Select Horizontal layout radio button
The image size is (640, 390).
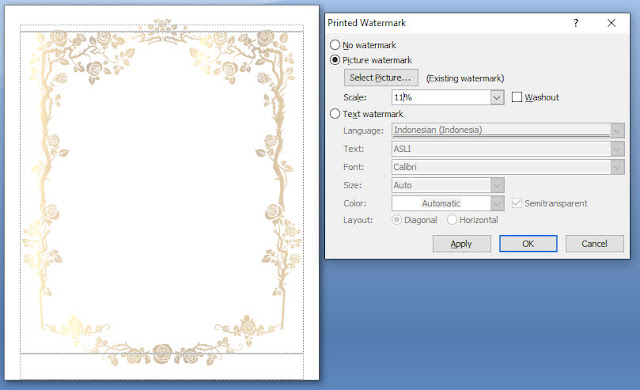(451, 220)
